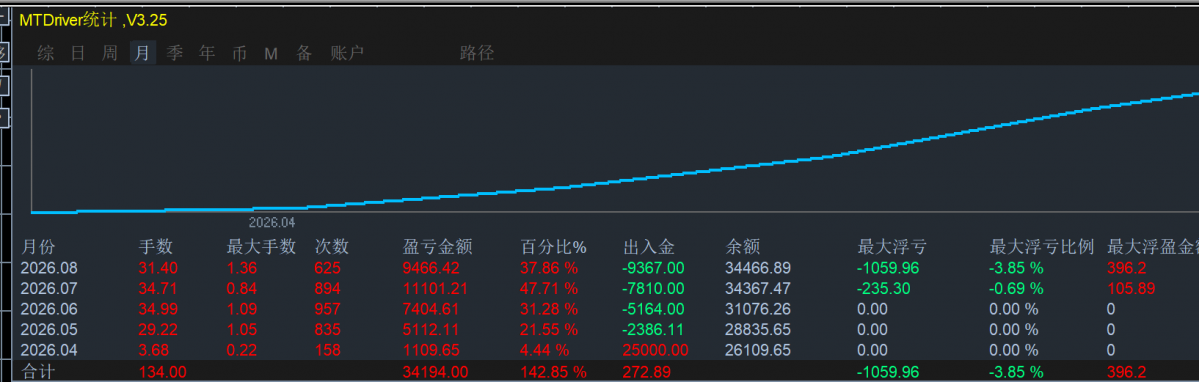
Task: Switch to the 综 summary tab
Action: pos(46,53)
